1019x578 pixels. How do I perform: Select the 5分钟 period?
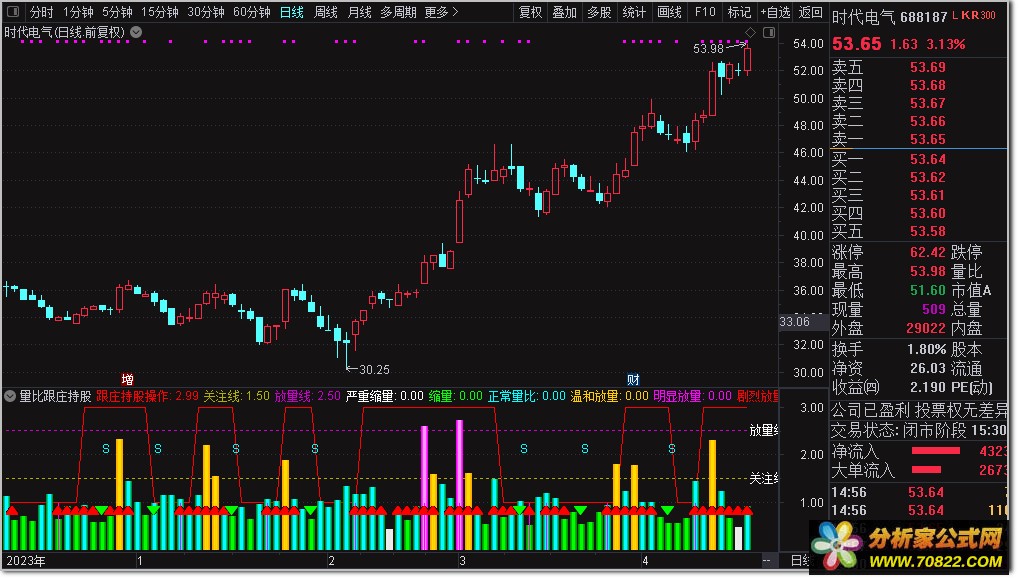(x=118, y=12)
